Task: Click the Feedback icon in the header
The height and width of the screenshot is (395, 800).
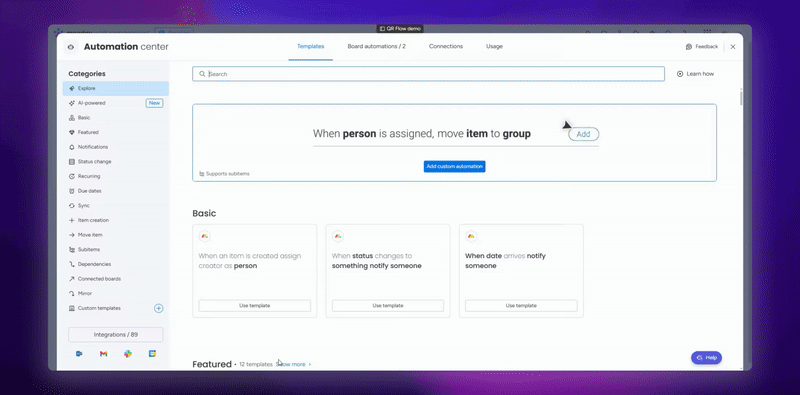Action: 689,46
